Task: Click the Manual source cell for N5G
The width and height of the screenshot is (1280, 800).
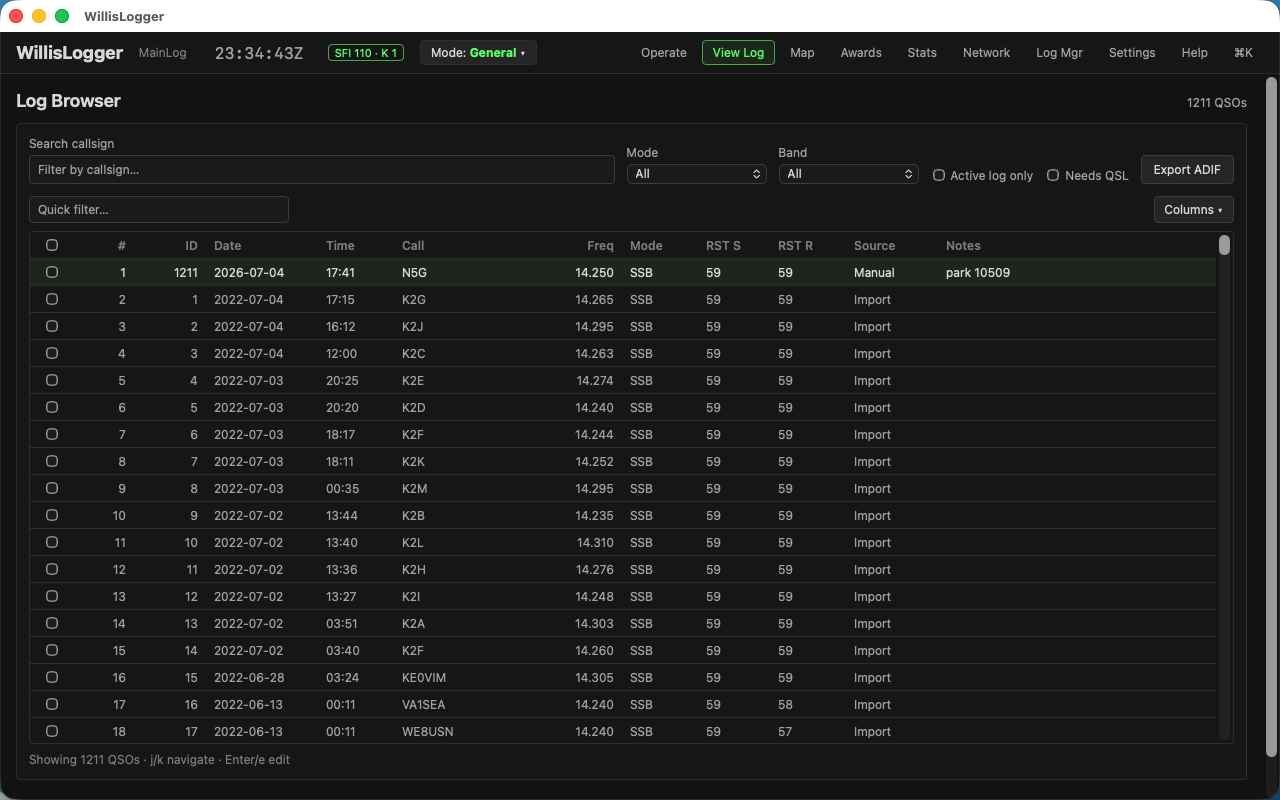Action: (x=874, y=272)
